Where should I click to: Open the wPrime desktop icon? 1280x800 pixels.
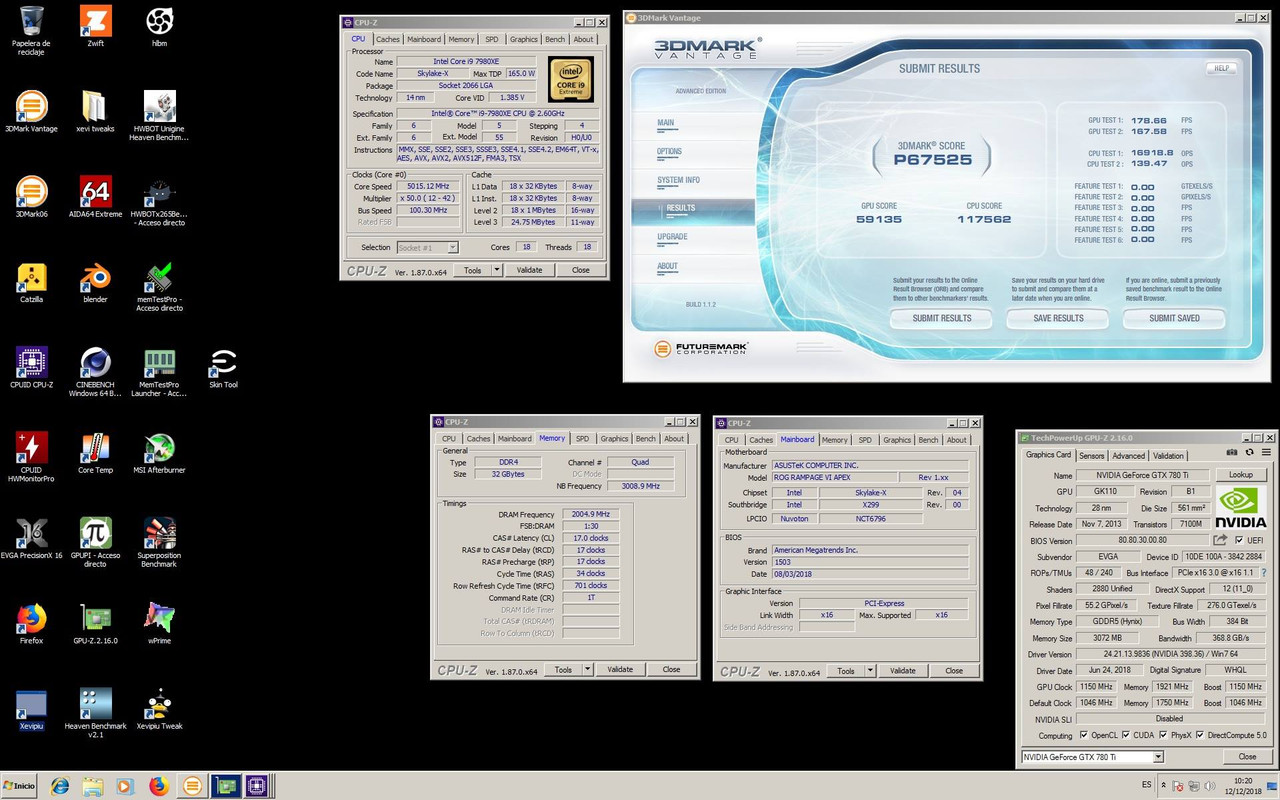coord(159,624)
